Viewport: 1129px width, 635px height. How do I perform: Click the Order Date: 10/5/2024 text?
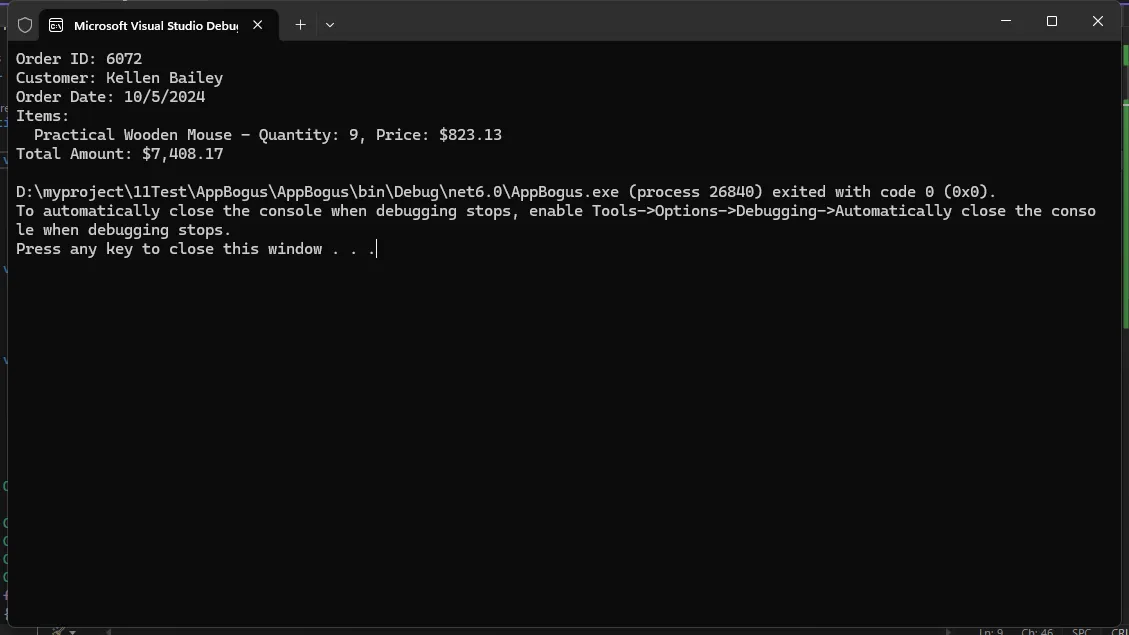point(110,97)
